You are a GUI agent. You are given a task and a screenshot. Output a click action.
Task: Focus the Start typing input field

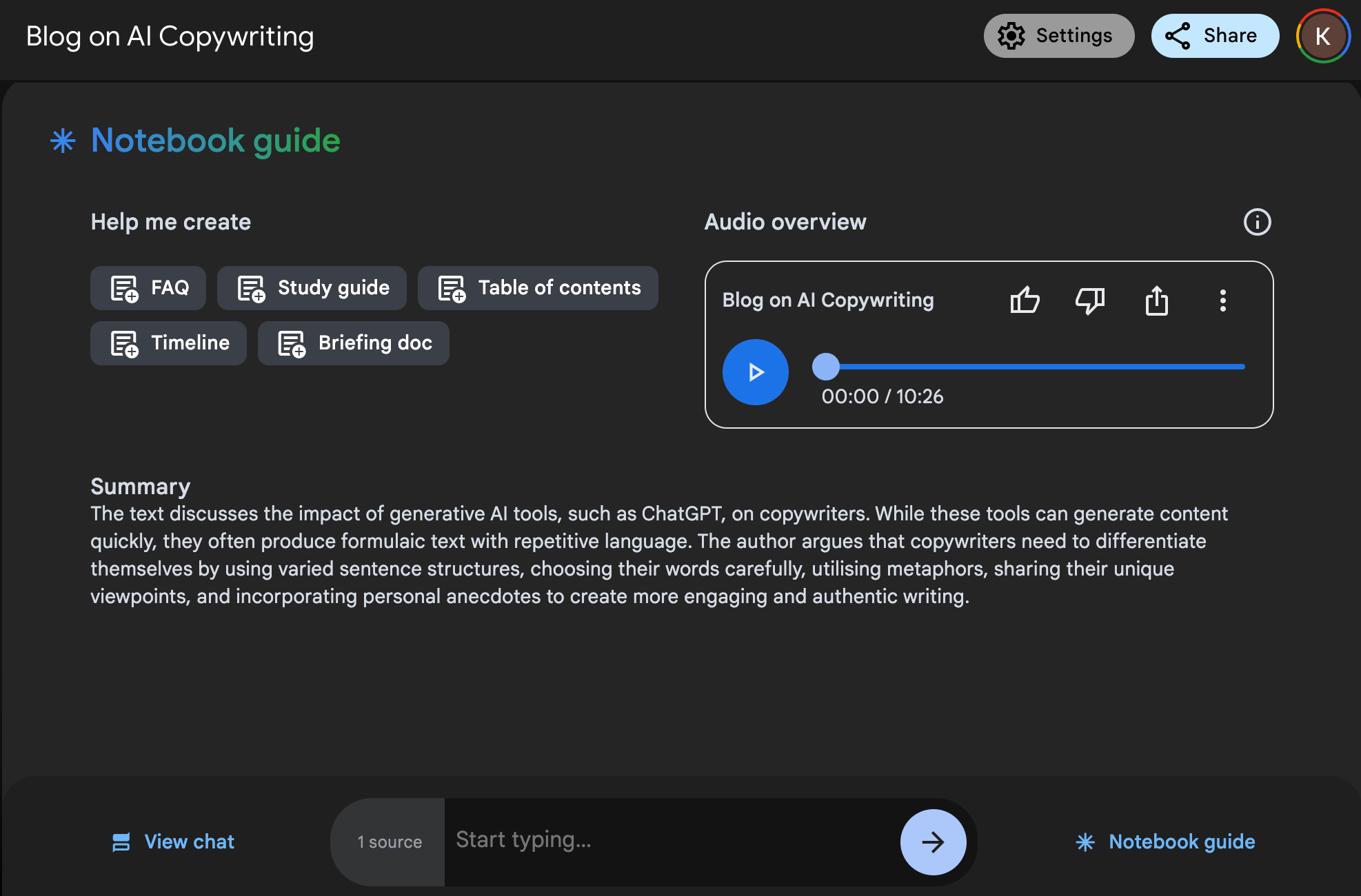669,840
